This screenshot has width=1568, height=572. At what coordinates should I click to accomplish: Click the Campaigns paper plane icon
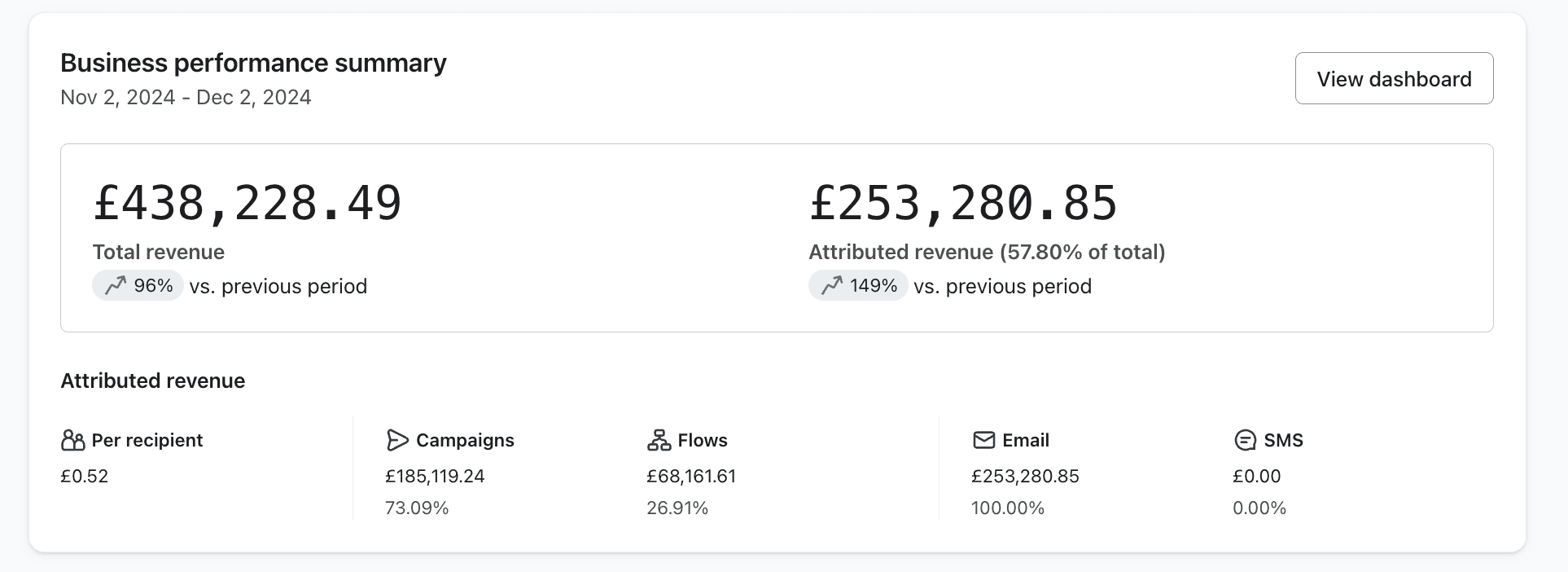click(396, 441)
